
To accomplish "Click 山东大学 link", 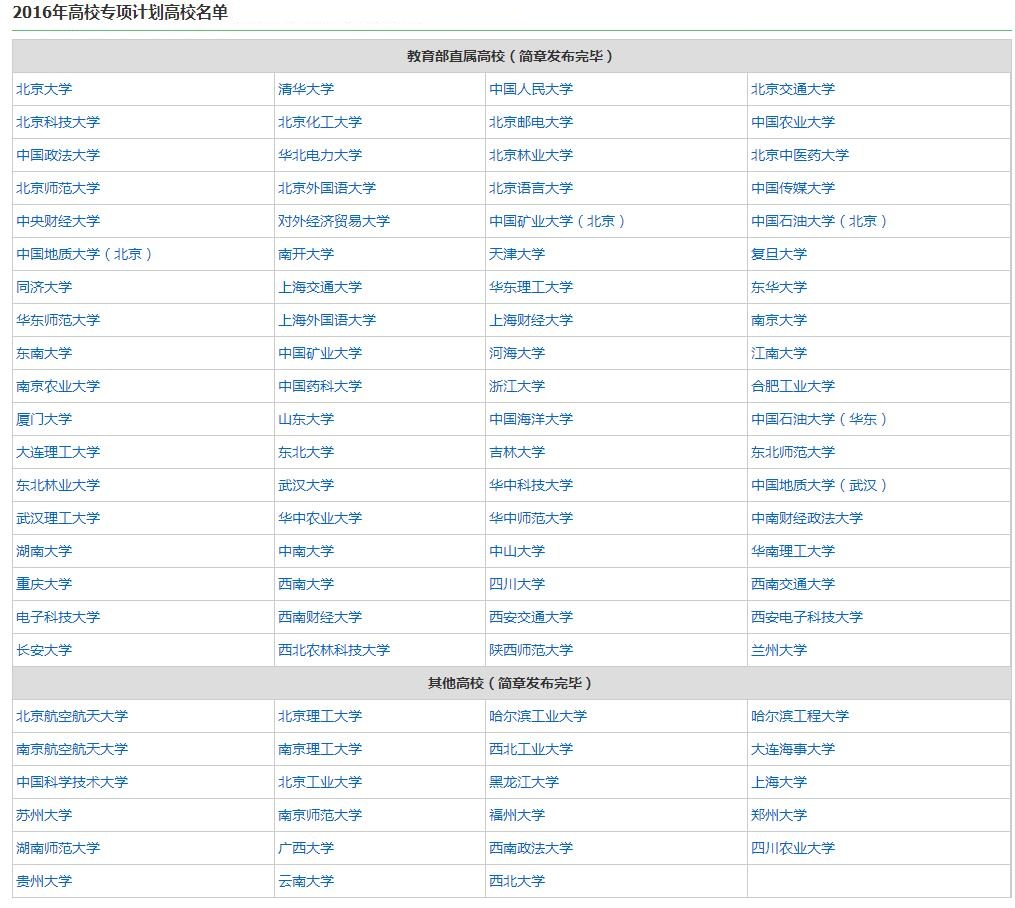I will point(306,419).
